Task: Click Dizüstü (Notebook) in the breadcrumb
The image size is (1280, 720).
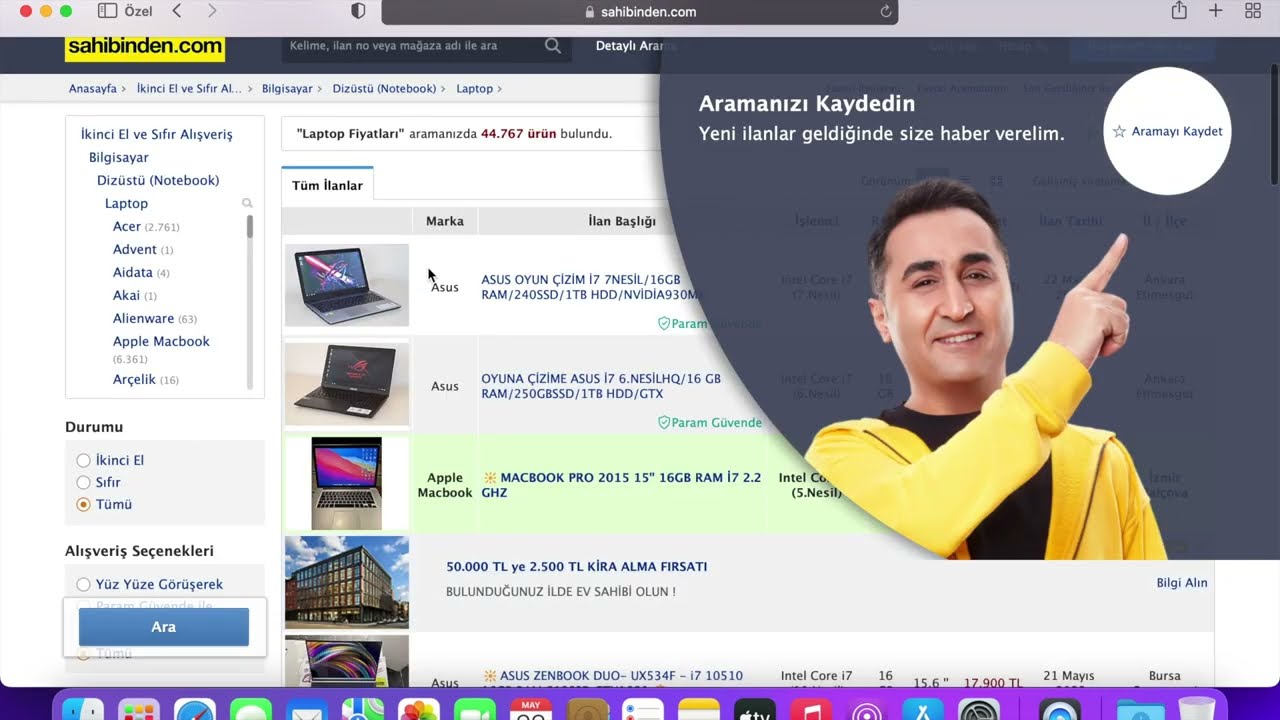Action: pyautogui.click(x=384, y=88)
